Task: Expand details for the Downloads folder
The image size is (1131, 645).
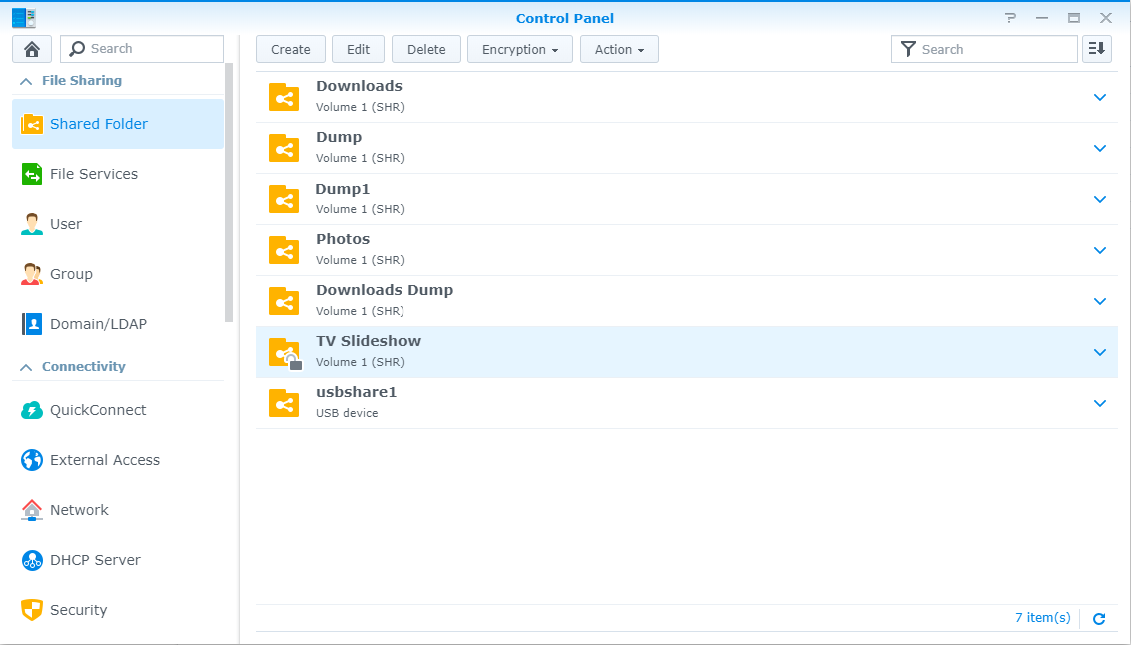Action: point(1100,97)
